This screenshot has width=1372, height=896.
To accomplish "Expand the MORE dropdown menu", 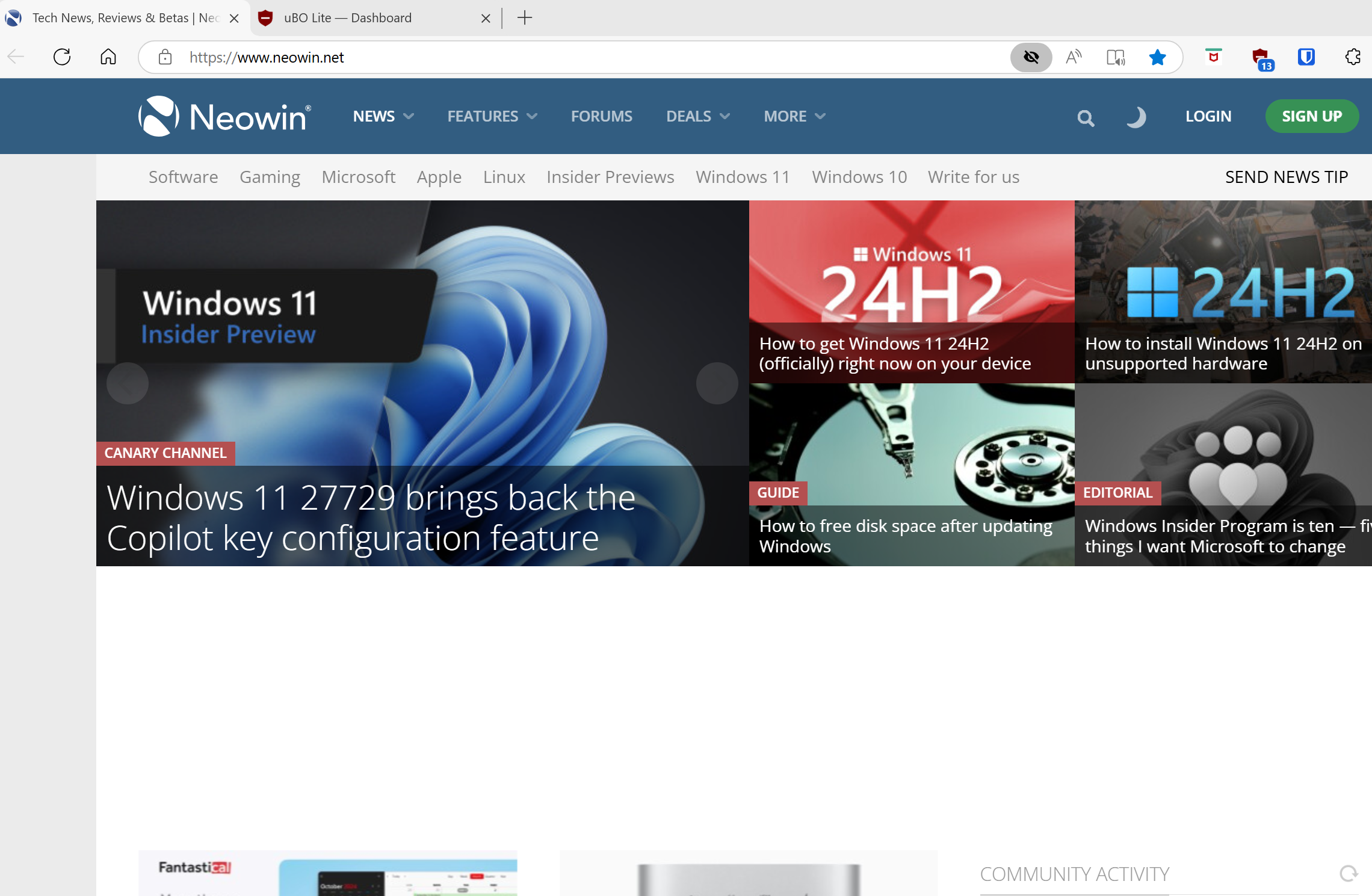I will pos(794,116).
